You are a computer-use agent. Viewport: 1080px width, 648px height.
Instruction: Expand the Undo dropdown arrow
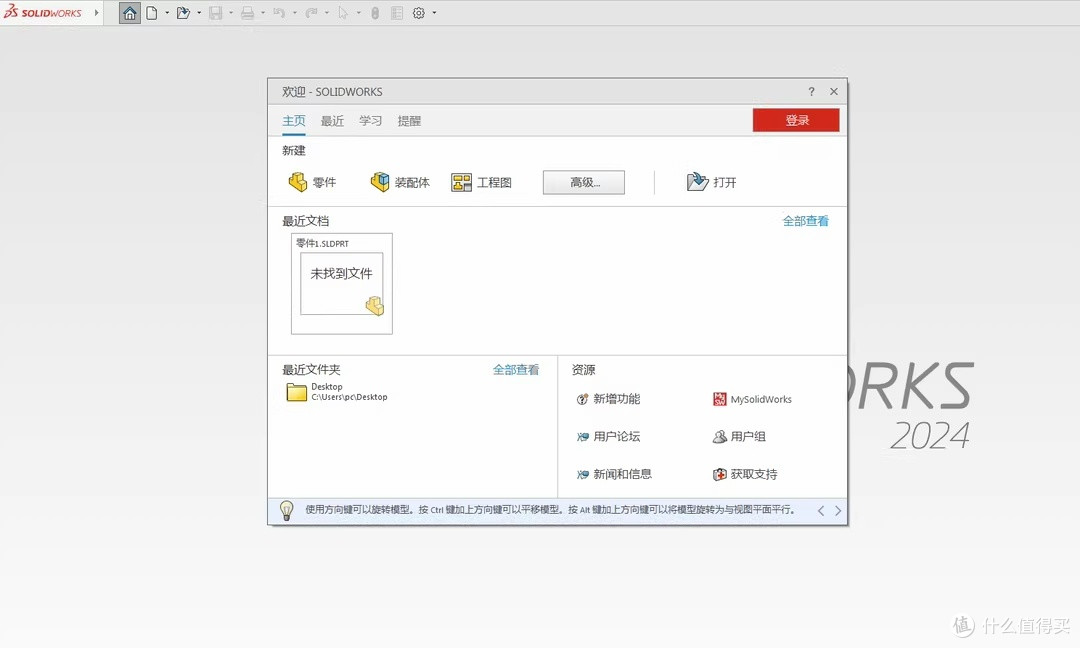295,12
